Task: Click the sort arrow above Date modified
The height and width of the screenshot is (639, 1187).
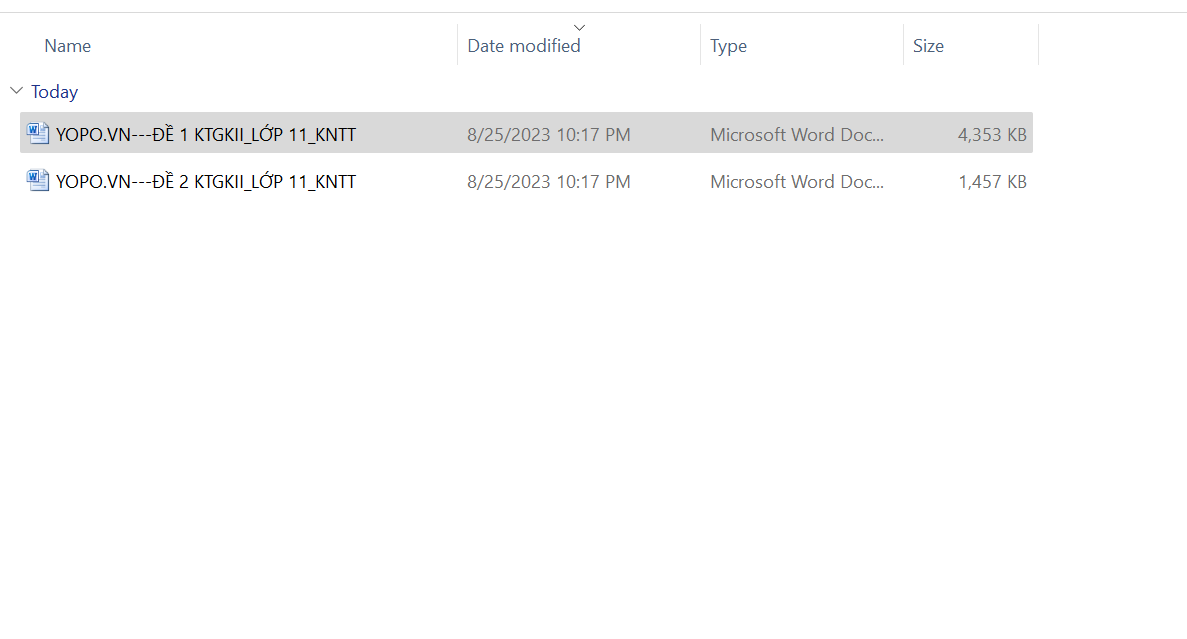Action: (579, 27)
